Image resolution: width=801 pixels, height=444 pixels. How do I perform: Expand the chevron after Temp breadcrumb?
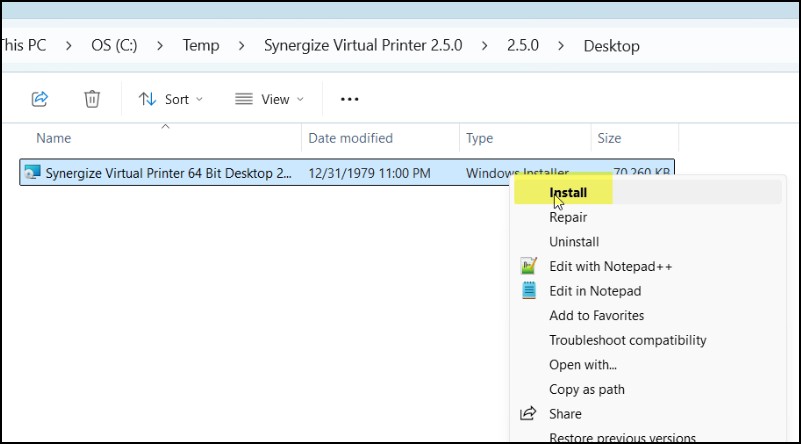click(x=241, y=46)
